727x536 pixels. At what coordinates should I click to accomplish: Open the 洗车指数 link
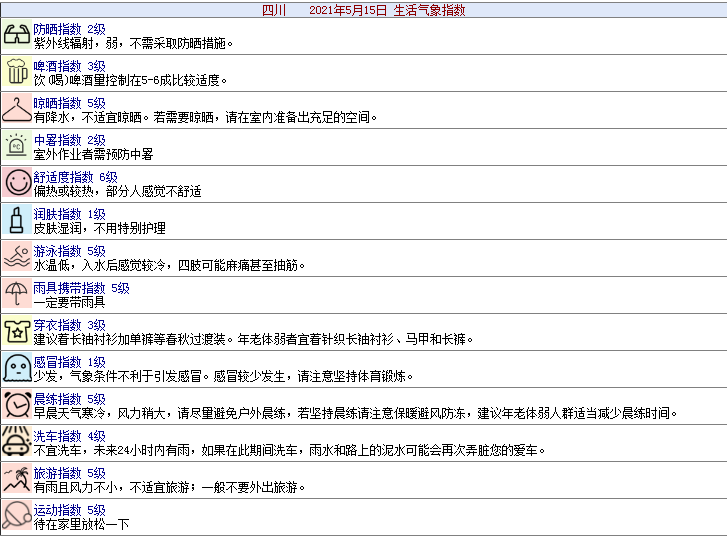point(58,436)
